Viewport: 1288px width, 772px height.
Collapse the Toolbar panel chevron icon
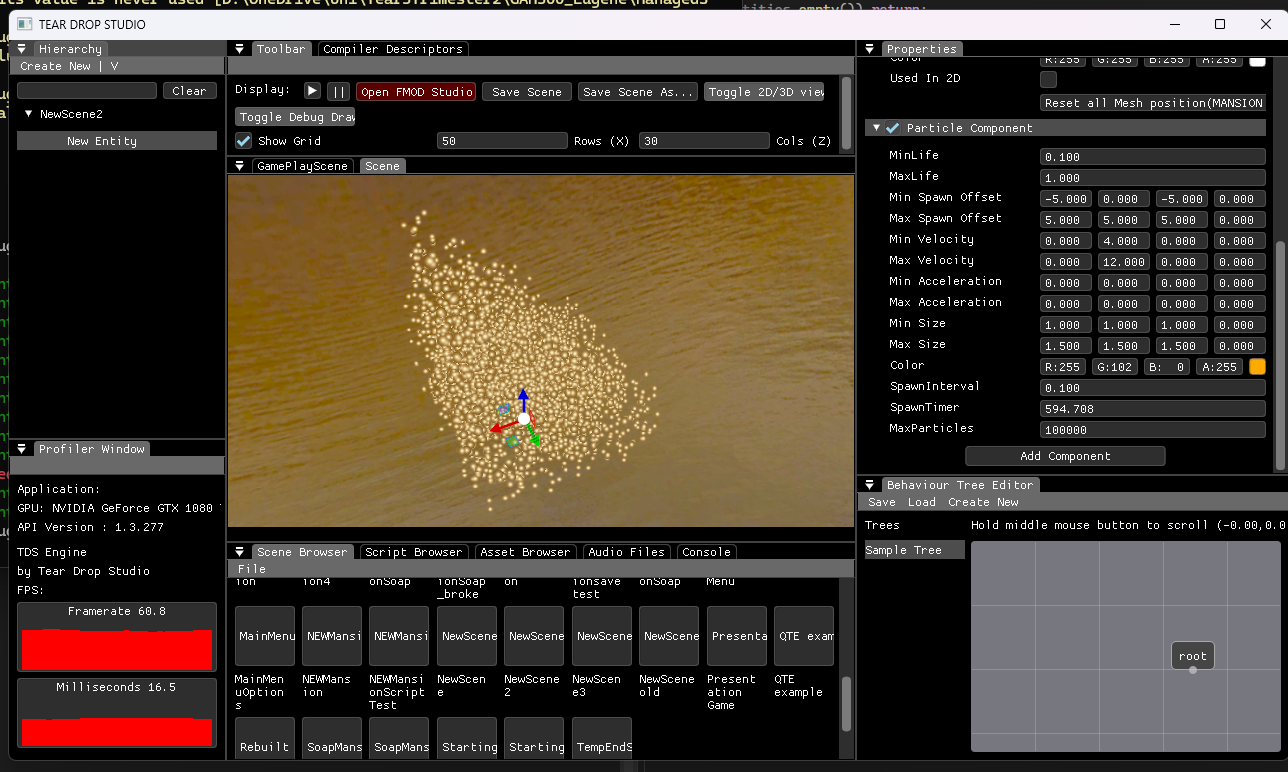tap(239, 47)
